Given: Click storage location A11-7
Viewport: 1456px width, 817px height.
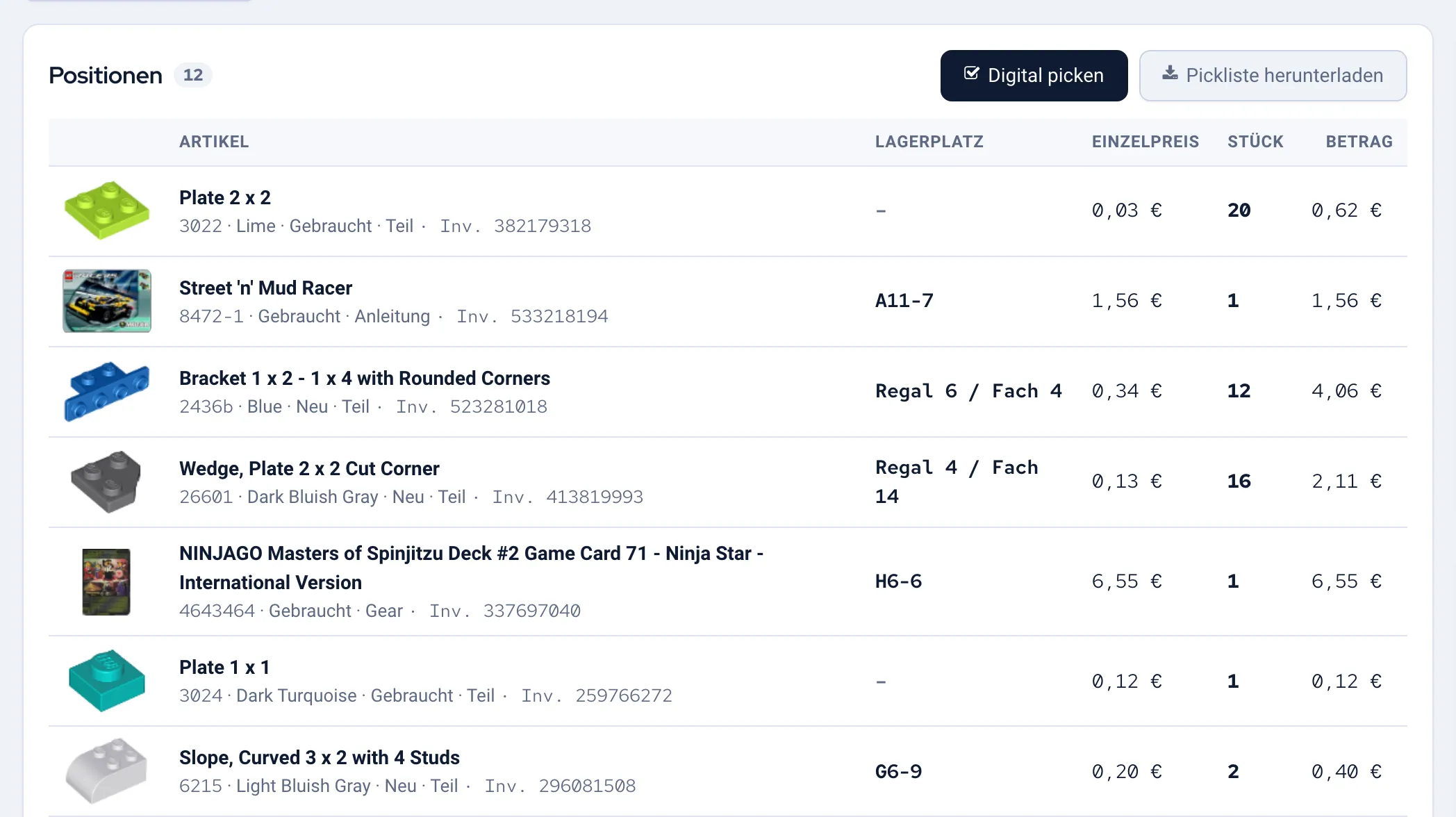Looking at the screenshot, I should (x=904, y=301).
